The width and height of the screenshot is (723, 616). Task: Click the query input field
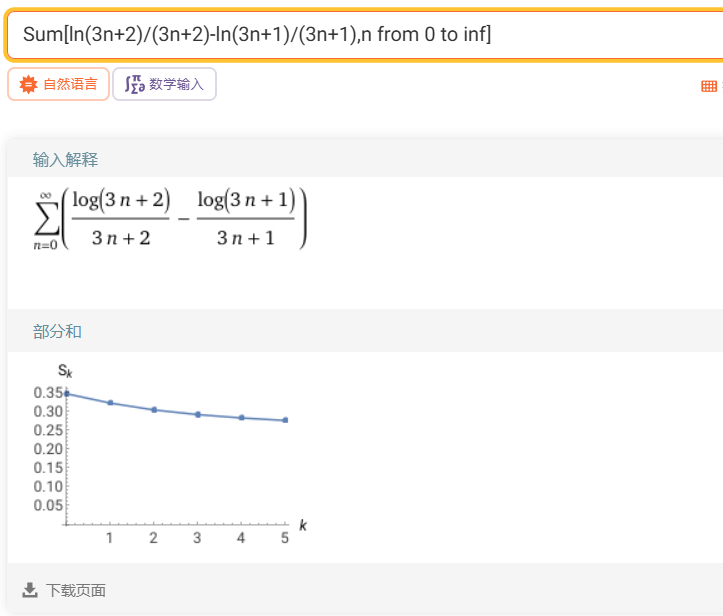[360, 35]
